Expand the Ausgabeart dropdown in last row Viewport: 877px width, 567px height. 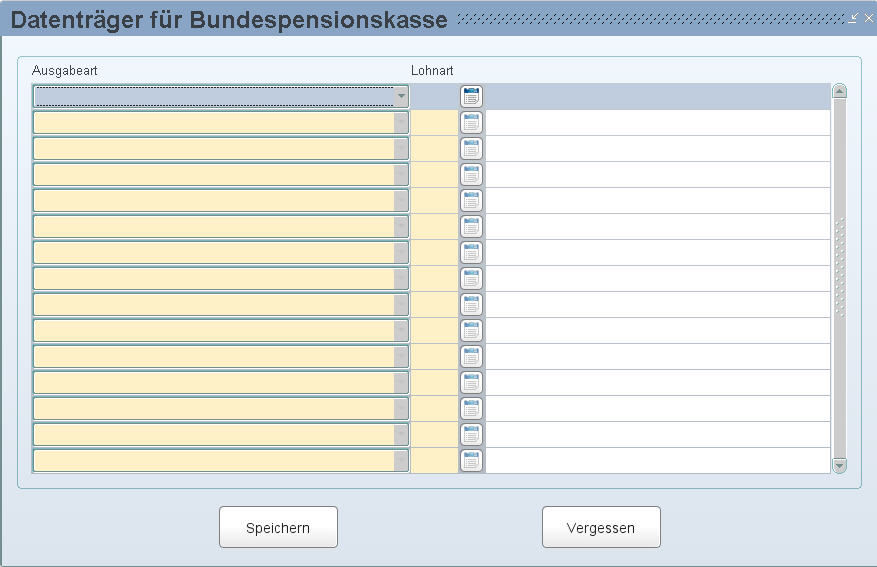(401, 461)
